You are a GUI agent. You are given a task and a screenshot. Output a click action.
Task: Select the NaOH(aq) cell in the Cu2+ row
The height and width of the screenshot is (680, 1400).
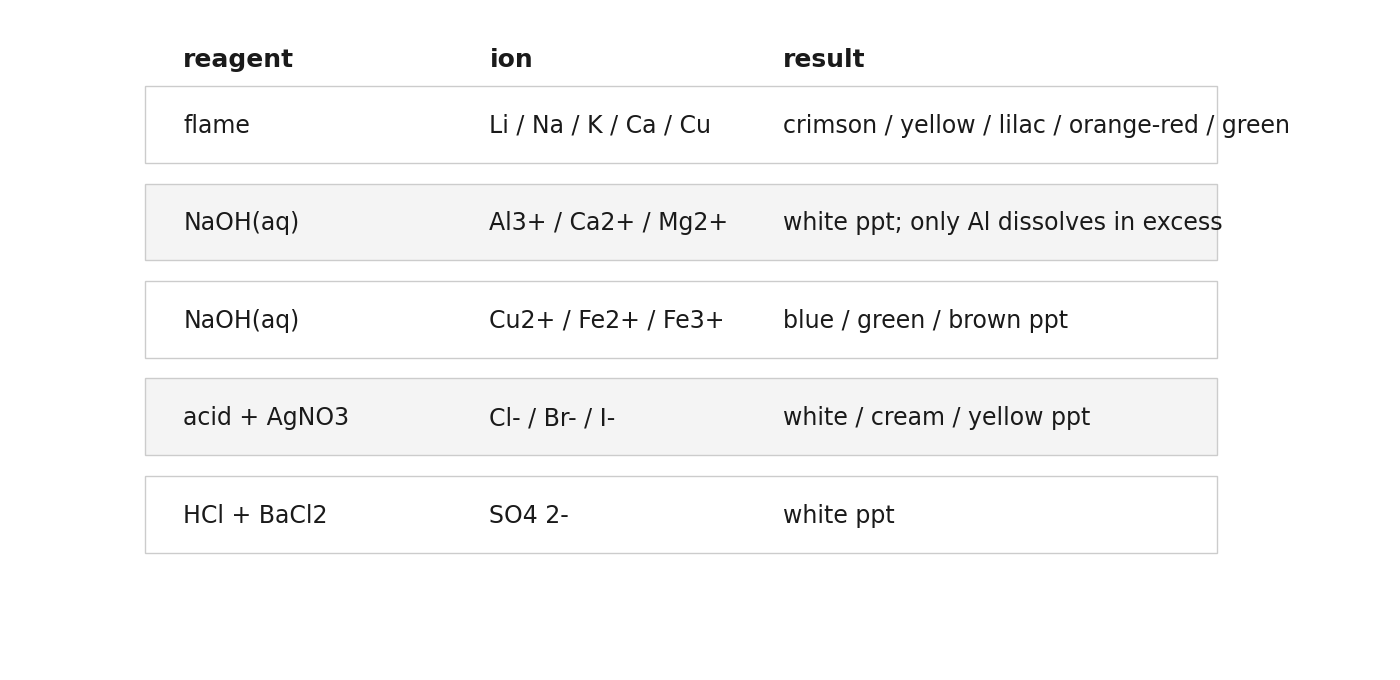pos(241,320)
